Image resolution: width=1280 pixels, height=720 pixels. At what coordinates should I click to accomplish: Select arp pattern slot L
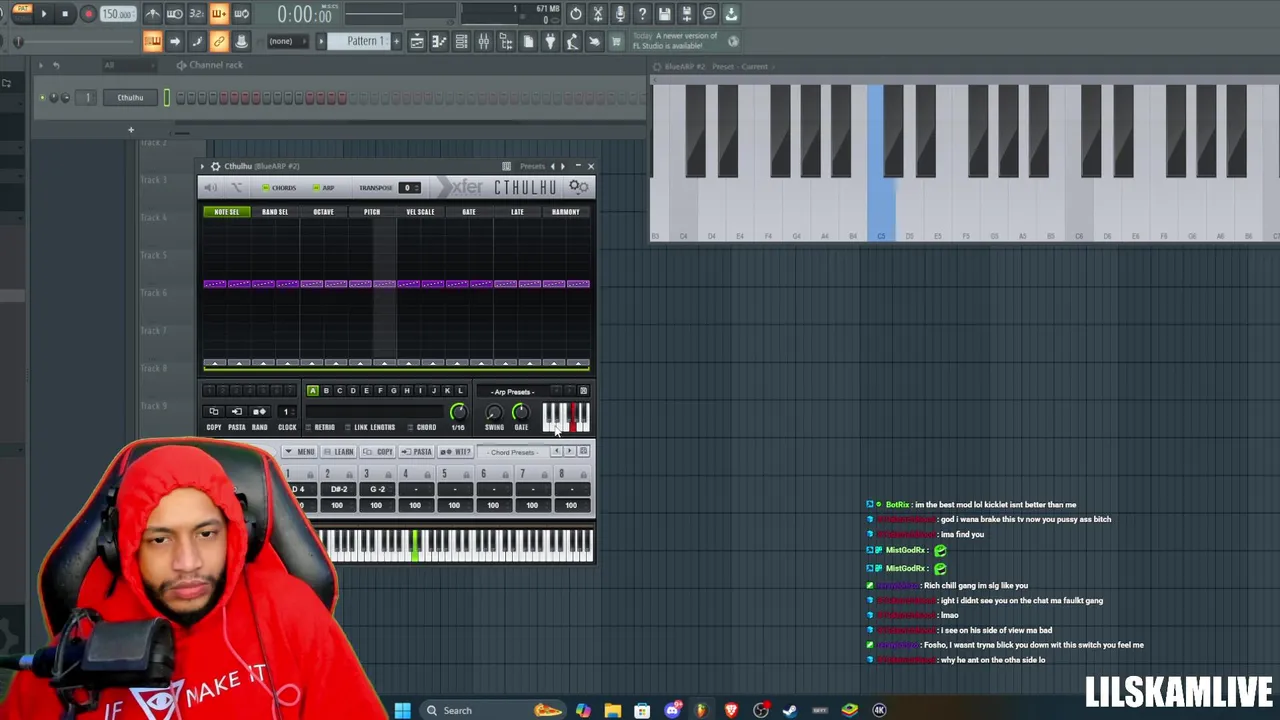460,391
